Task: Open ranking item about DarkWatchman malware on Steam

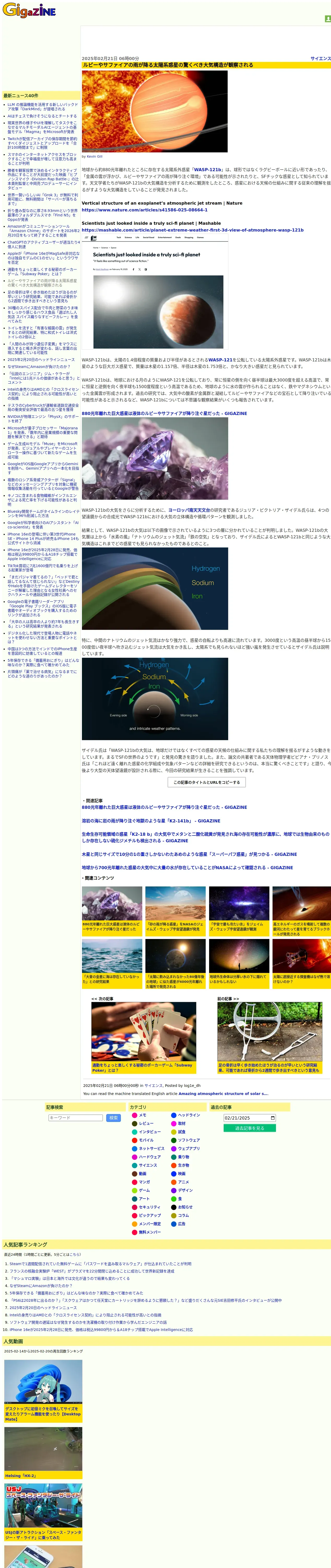Action: click(x=101, y=1264)
